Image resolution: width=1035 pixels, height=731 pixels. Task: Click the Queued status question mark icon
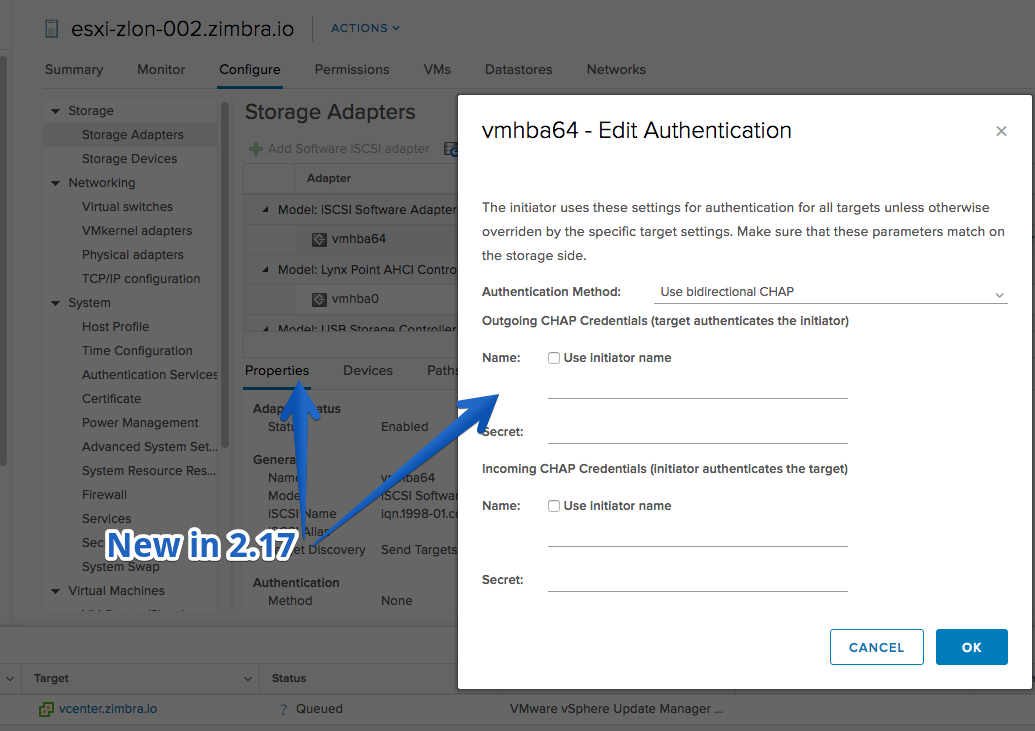coord(283,709)
